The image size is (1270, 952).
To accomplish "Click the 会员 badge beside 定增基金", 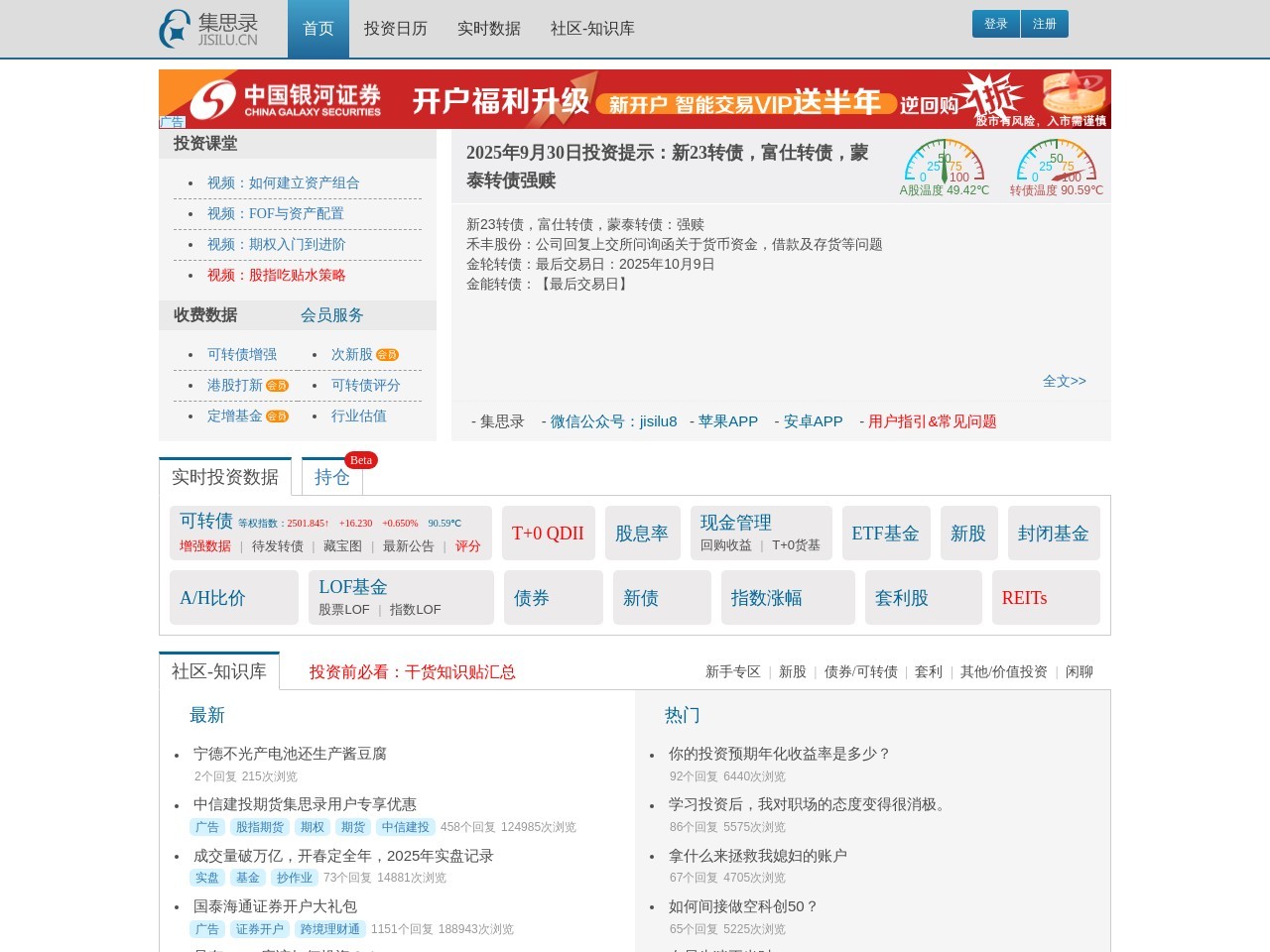I will click(277, 416).
